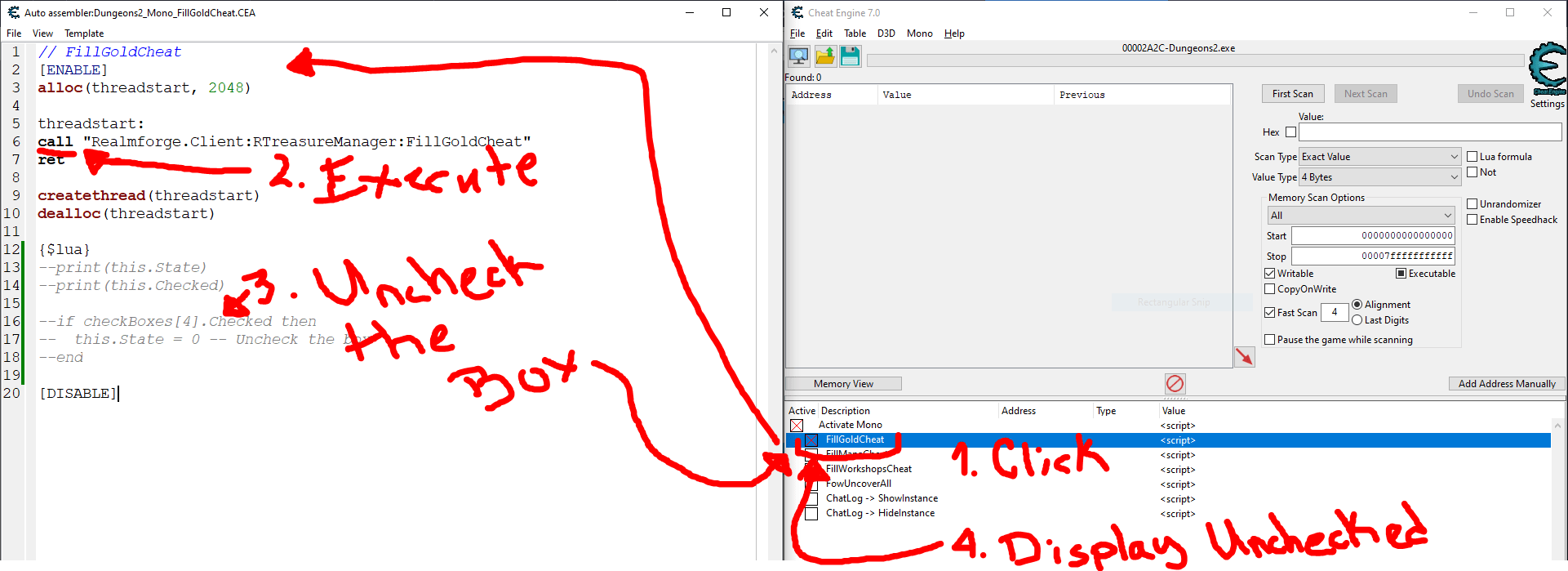Click the Cheat Engine title bar icon
1568x571 pixels.
[797, 12]
